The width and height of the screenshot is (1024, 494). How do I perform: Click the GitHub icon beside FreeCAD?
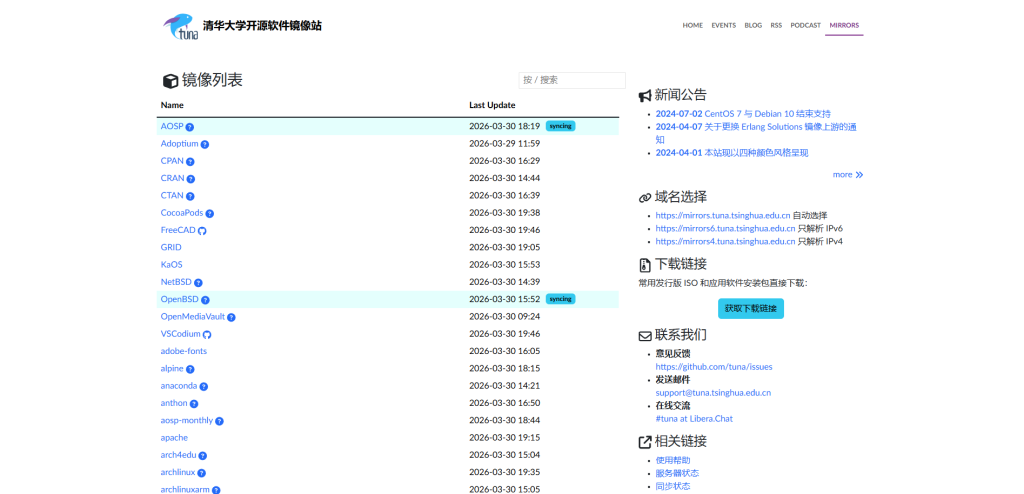pyautogui.click(x=202, y=231)
